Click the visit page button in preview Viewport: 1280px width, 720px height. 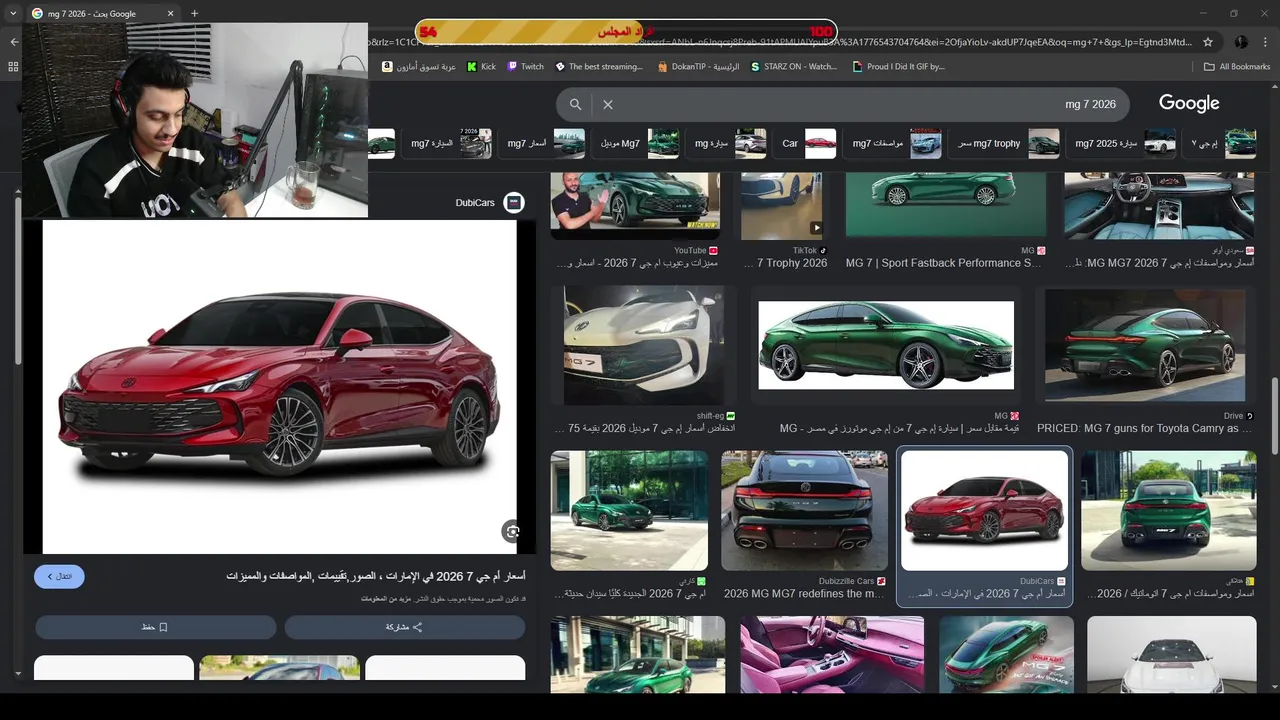(59, 576)
